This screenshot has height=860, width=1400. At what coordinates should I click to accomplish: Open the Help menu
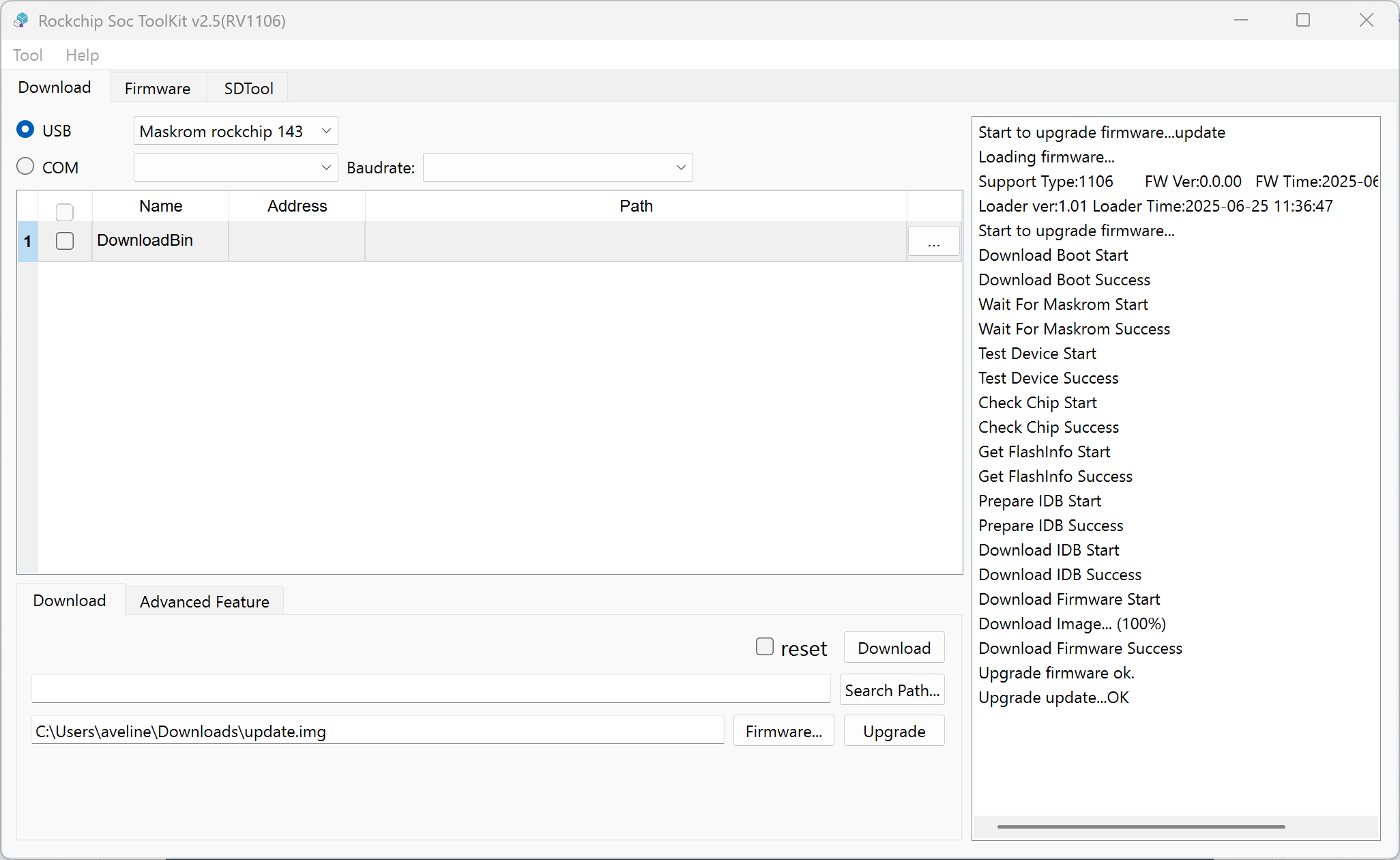click(82, 55)
